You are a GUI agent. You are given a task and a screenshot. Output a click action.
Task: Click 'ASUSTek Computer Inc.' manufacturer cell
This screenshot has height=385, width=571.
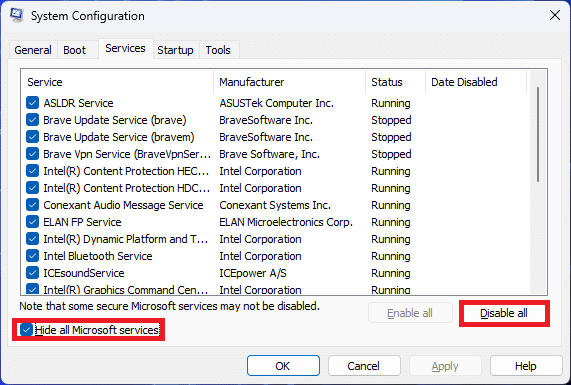pos(276,103)
